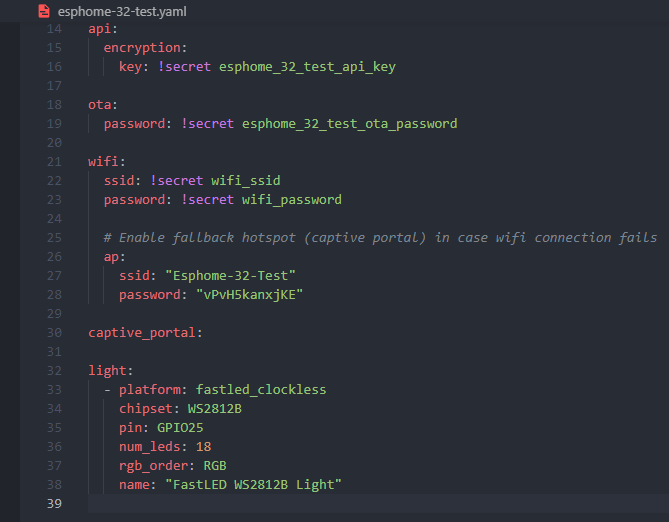Image resolution: width=669 pixels, height=522 pixels.
Task: Click the 'encryption:' key
Action: click(146, 48)
